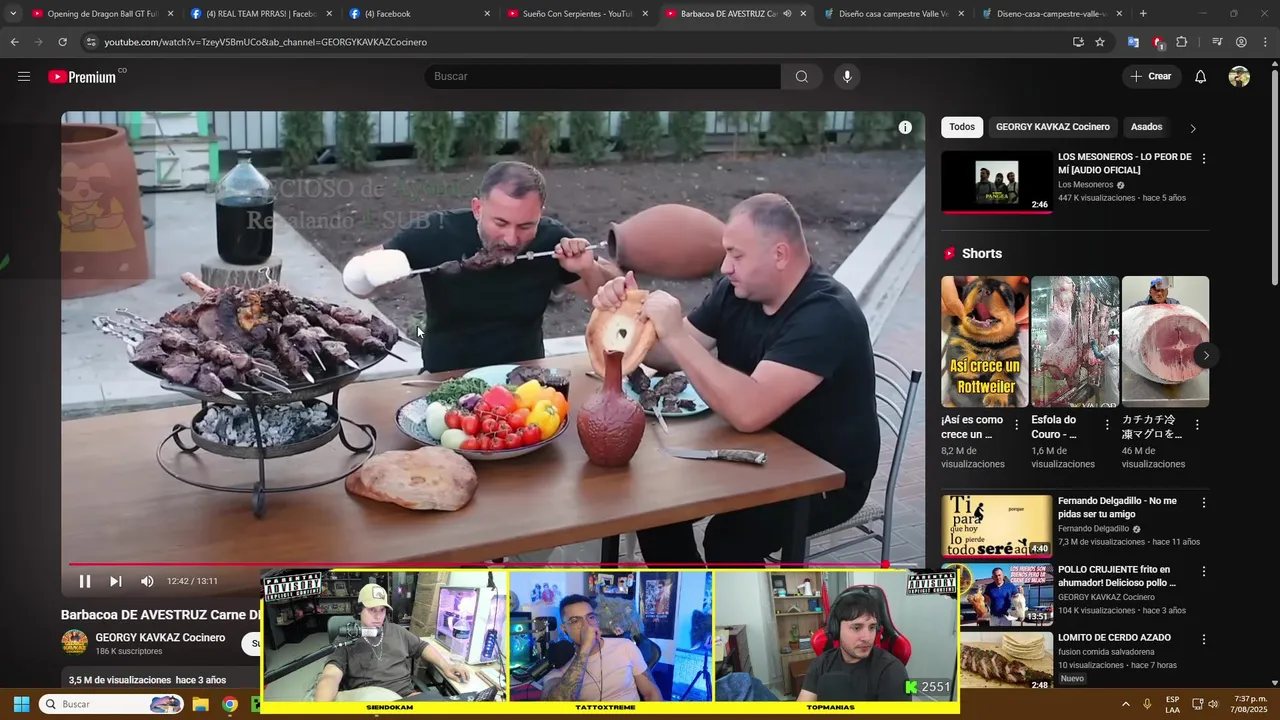This screenshot has width=1280, height=720.
Task: Go back in browser history
Action: tap(14, 42)
